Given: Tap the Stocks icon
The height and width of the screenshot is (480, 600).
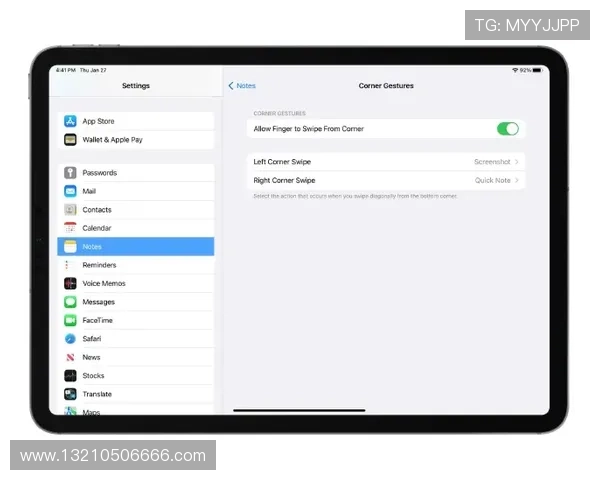Looking at the screenshot, I should [x=70, y=376].
